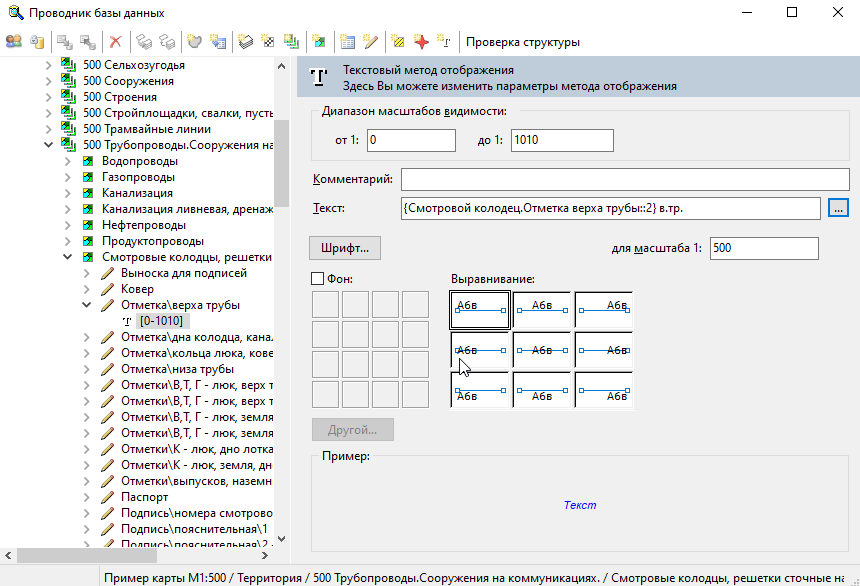860x586 pixels.
Task: Click the new red star symbol icon
Action: [x=421, y=42]
